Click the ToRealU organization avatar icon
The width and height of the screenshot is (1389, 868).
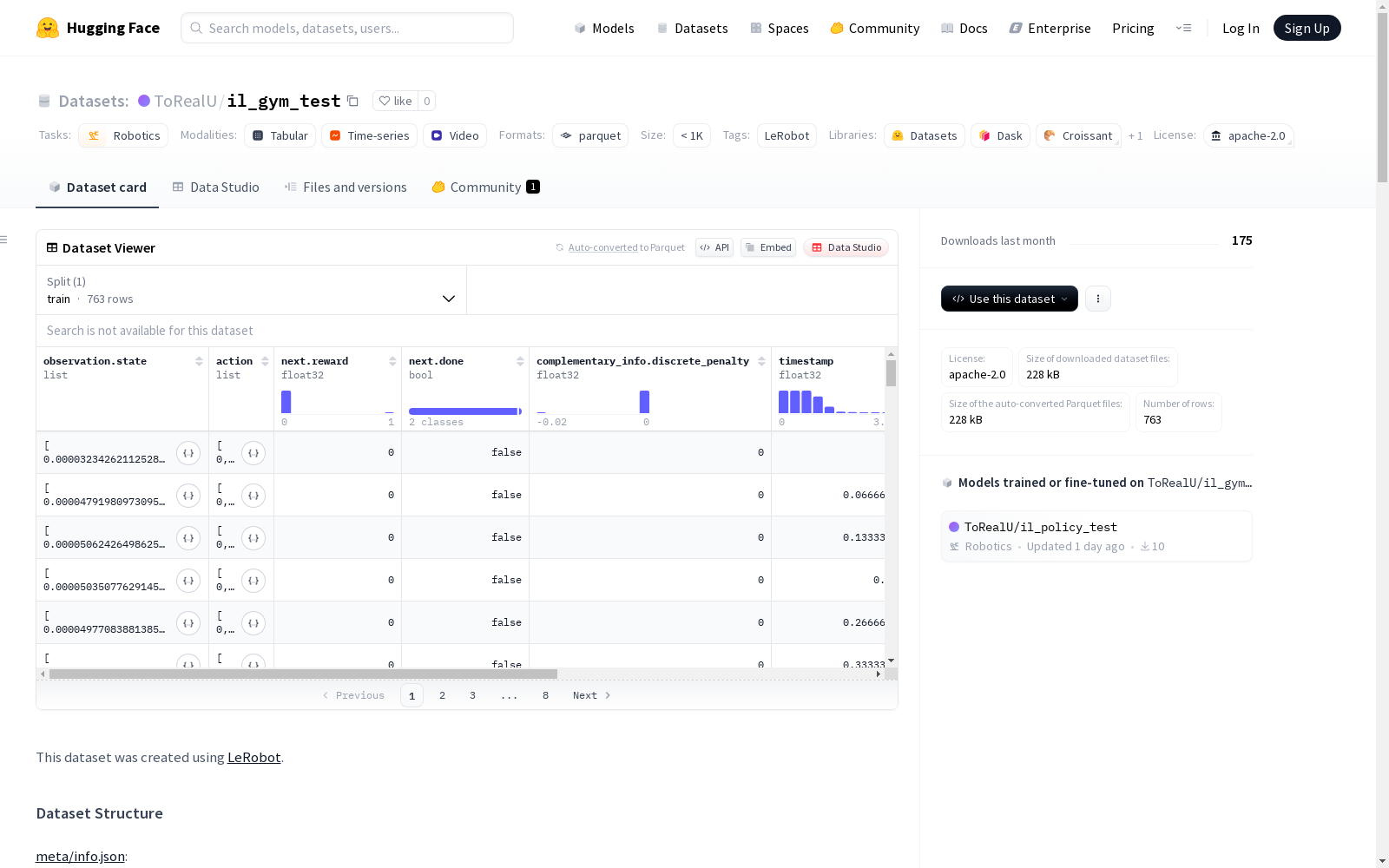[x=144, y=101]
